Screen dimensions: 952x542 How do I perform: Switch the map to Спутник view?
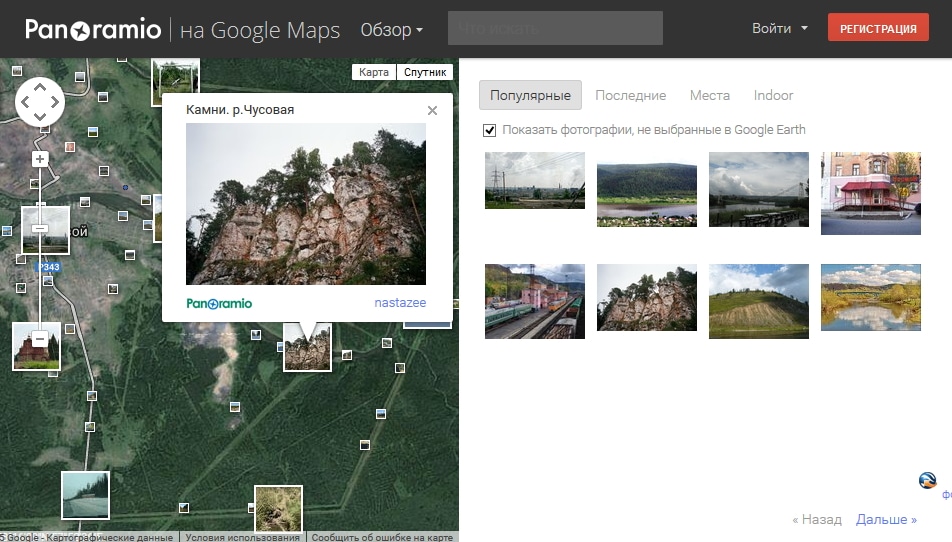click(425, 72)
